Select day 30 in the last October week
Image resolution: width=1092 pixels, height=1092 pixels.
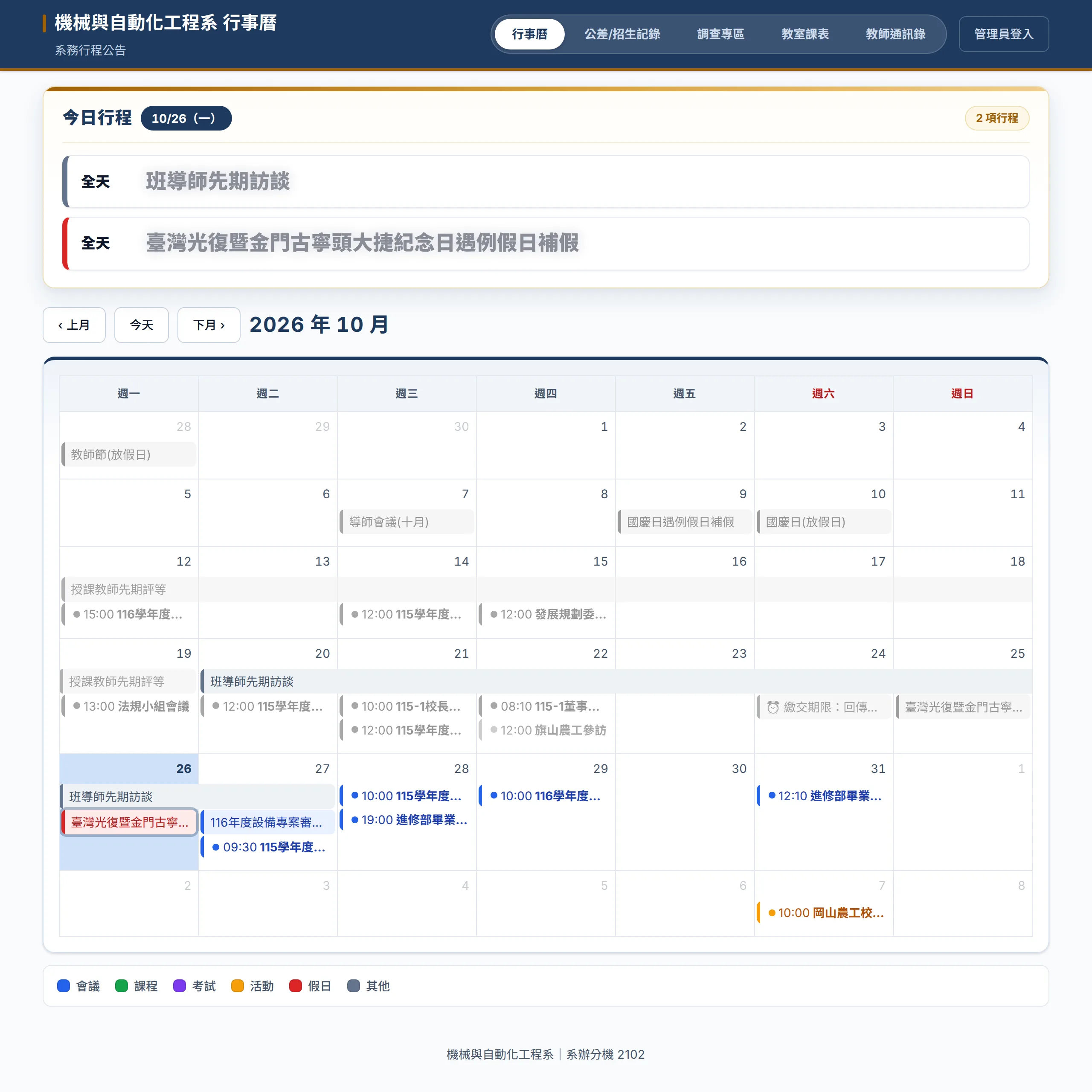coord(739,769)
